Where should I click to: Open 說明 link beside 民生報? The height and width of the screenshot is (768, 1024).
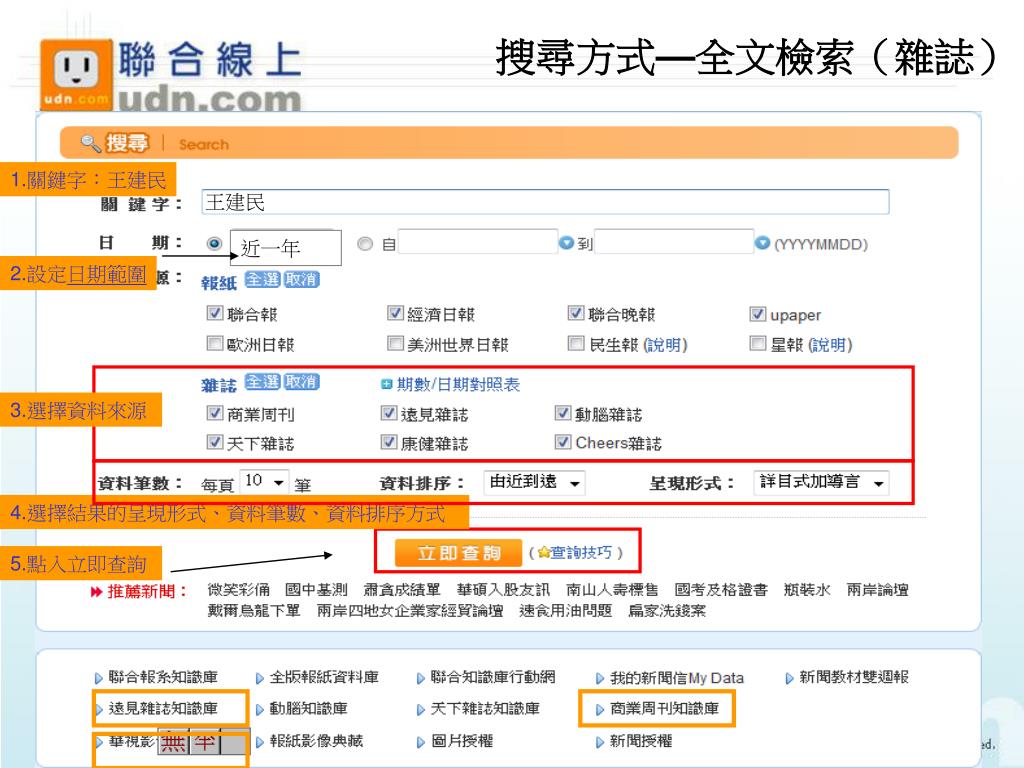[665, 345]
